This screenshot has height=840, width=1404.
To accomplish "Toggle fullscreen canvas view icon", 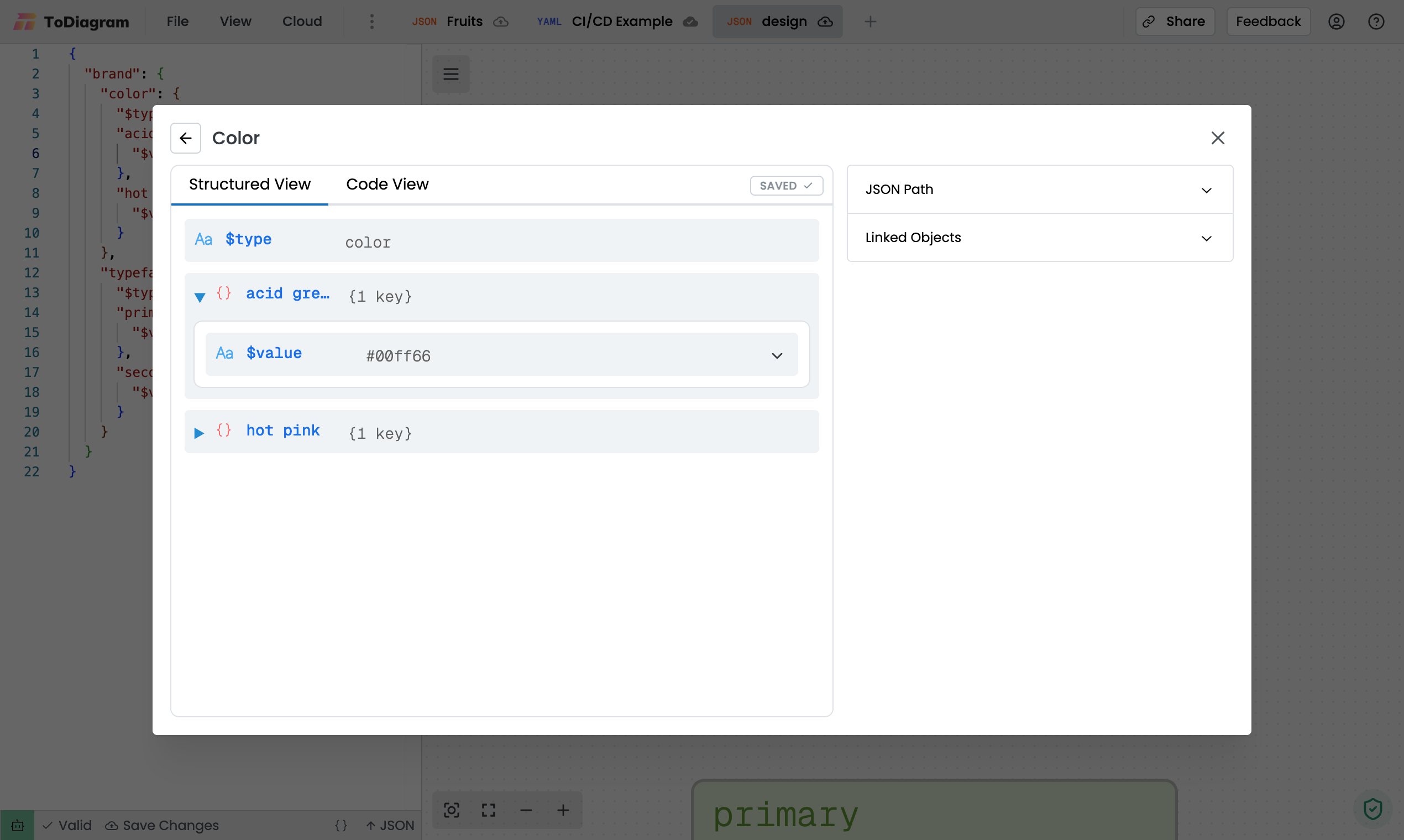I will tap(489, 810).
